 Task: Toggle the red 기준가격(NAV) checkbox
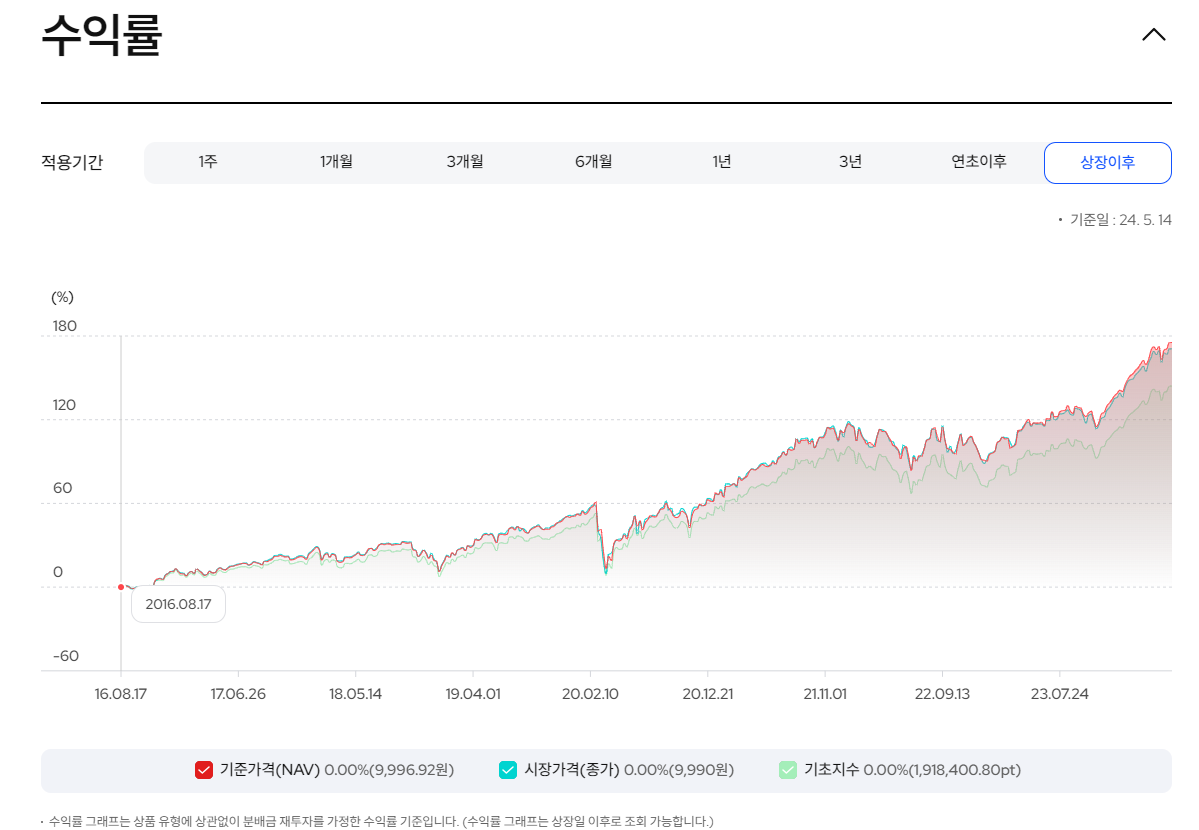(203, 770)
